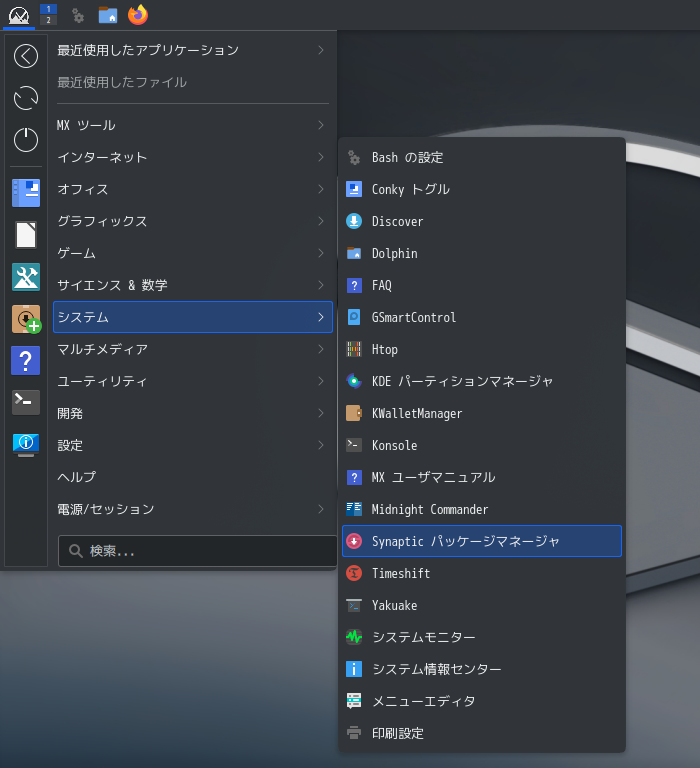Select the システム category
Viewport: 700px width, 768px height.
[x=193, y=317]
